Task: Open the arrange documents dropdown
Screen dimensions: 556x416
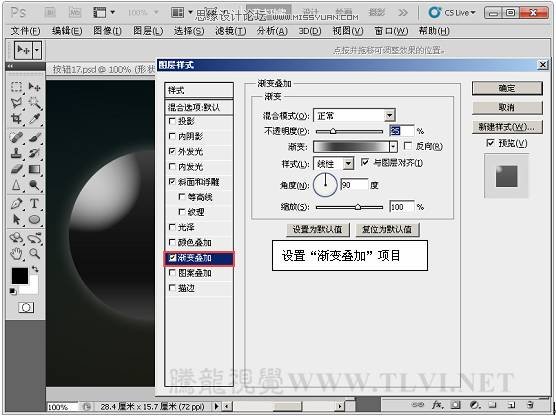Action: 182,13
